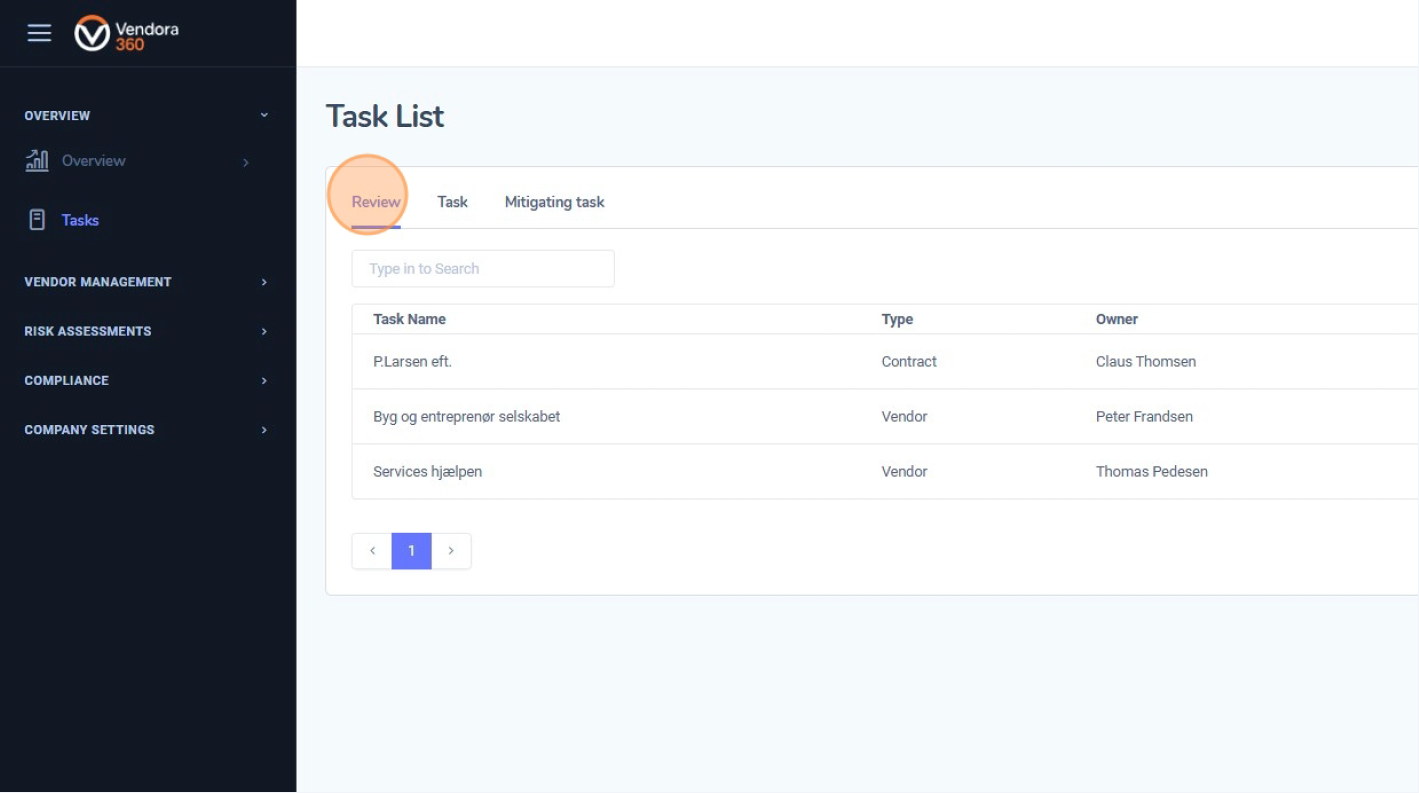Switch to the Task tab

click(452, 201)
